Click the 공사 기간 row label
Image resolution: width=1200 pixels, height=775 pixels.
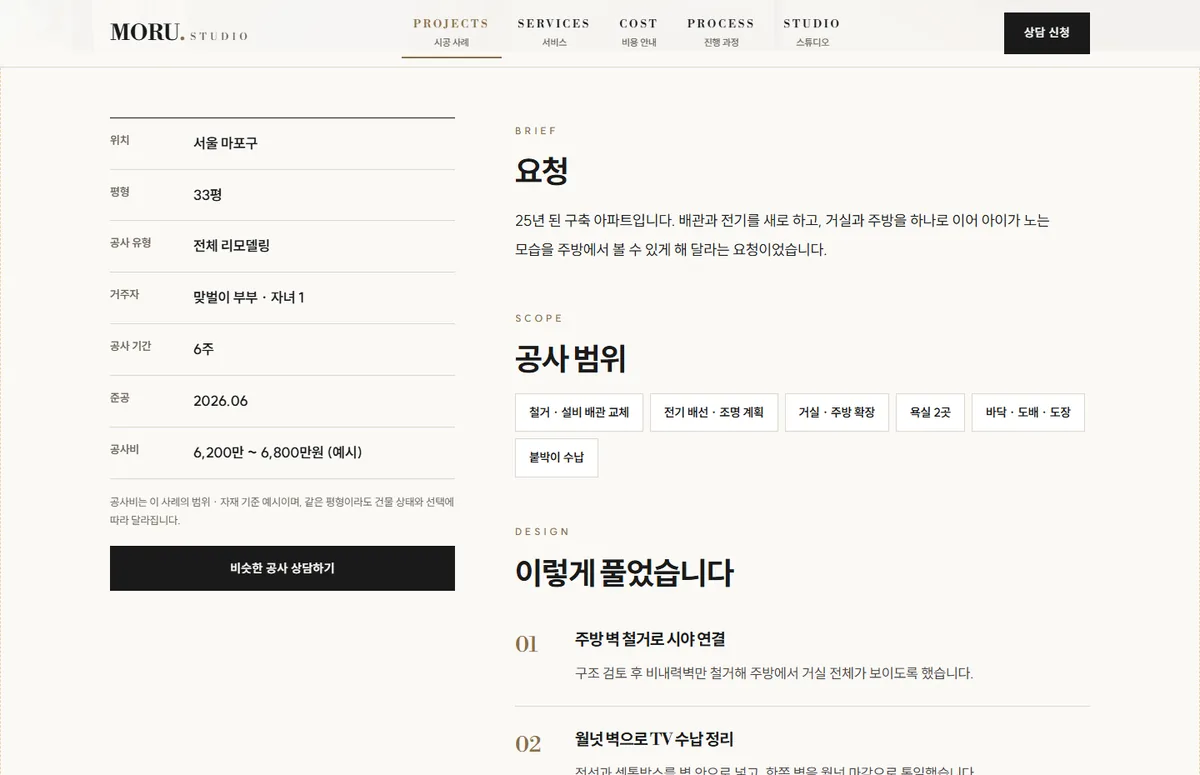[131, 346]
